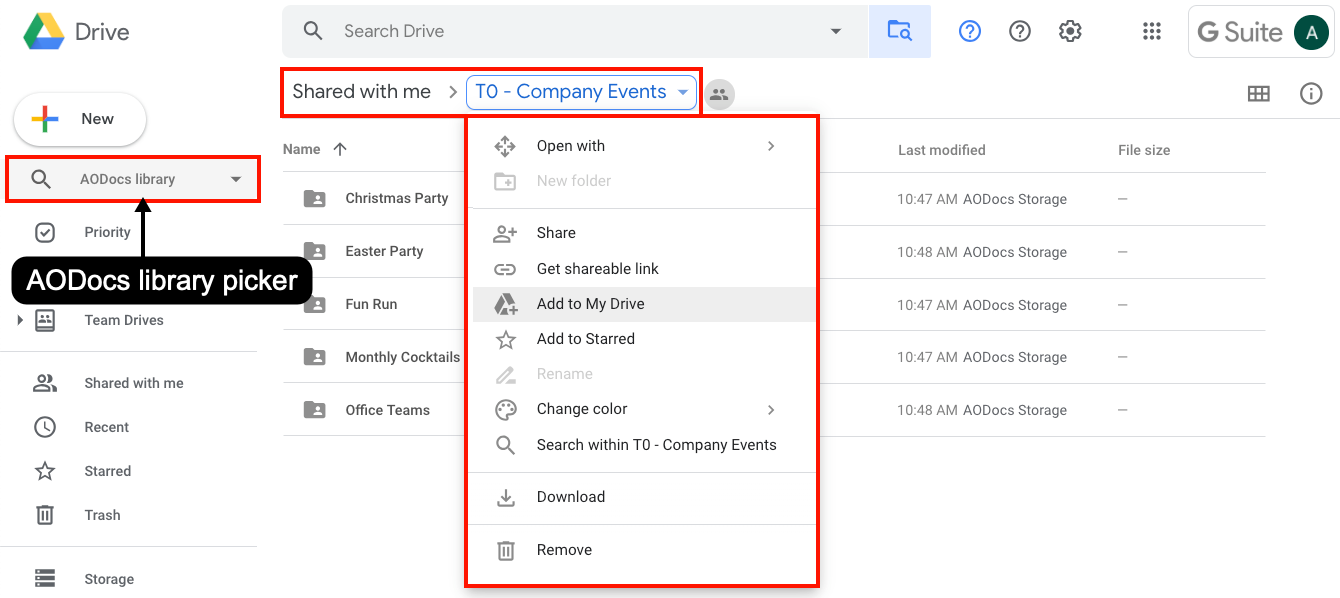Viewport: 1340px width, 598px height.
Task: Click the Shared with me people icon
Action: pos(45,383)
